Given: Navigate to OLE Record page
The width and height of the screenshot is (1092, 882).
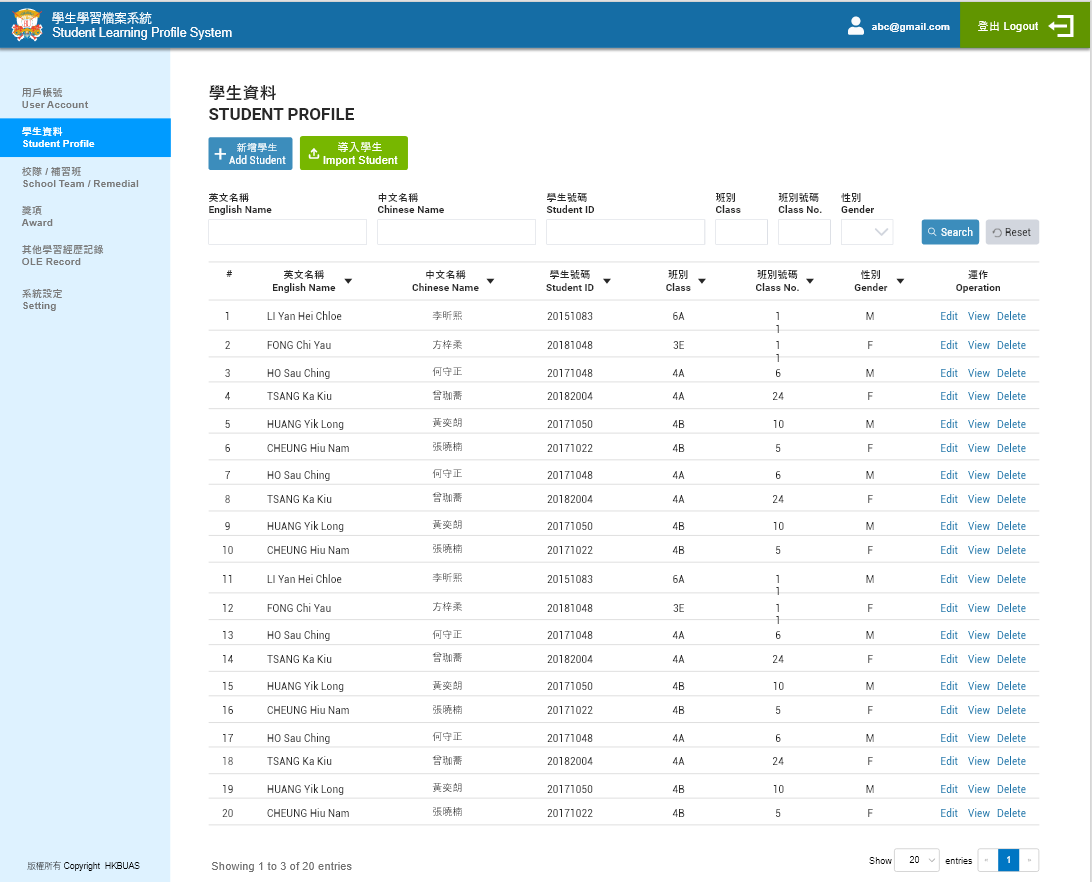Looking at the screenshot, I should click(x=62, y=255).
